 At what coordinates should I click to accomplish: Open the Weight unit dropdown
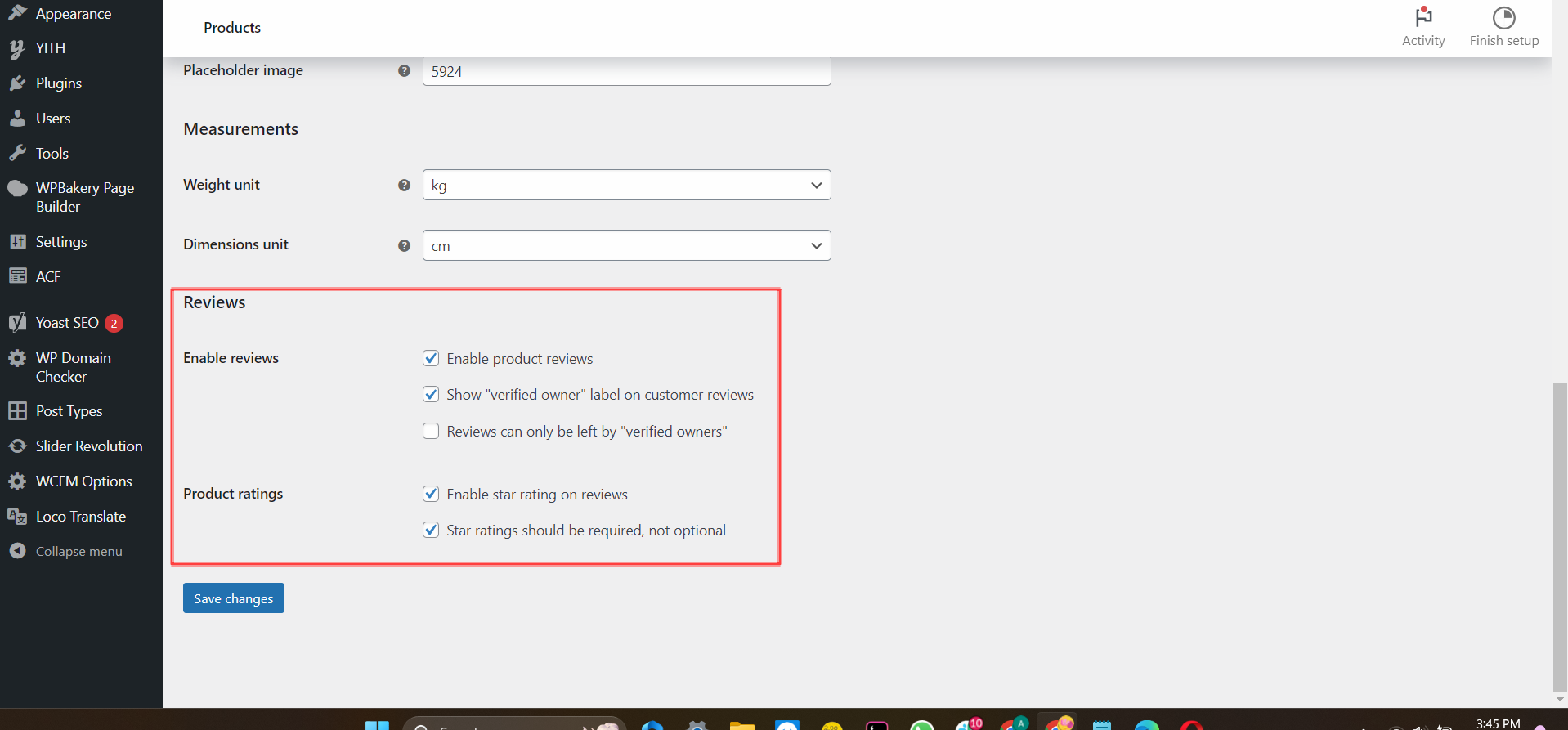626,185
